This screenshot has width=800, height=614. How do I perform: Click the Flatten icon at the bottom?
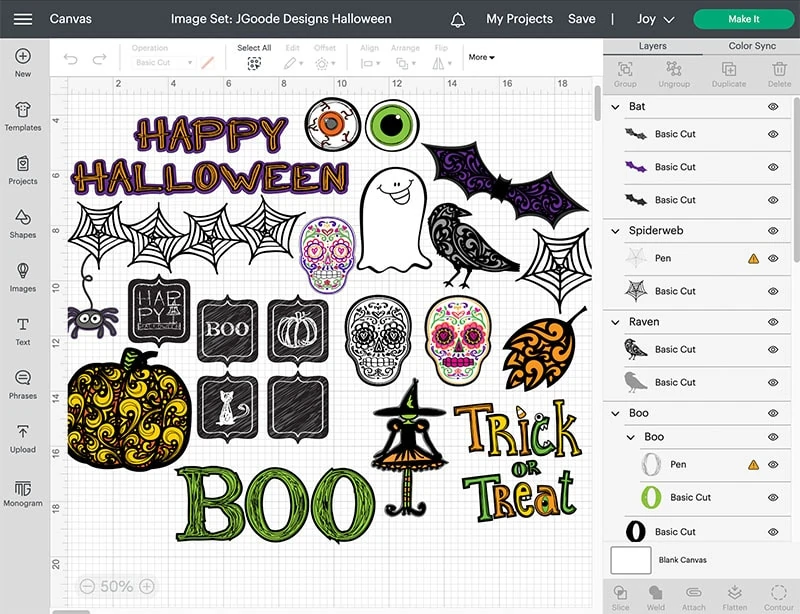click(734, 595)
